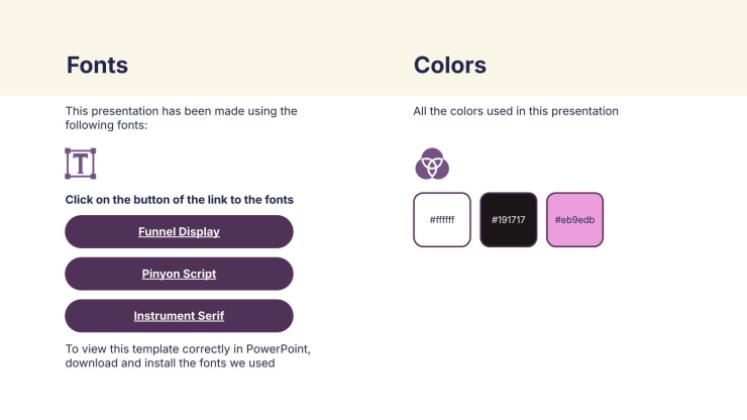Select the pink #eb9edb color swatch

click(575, 220)
